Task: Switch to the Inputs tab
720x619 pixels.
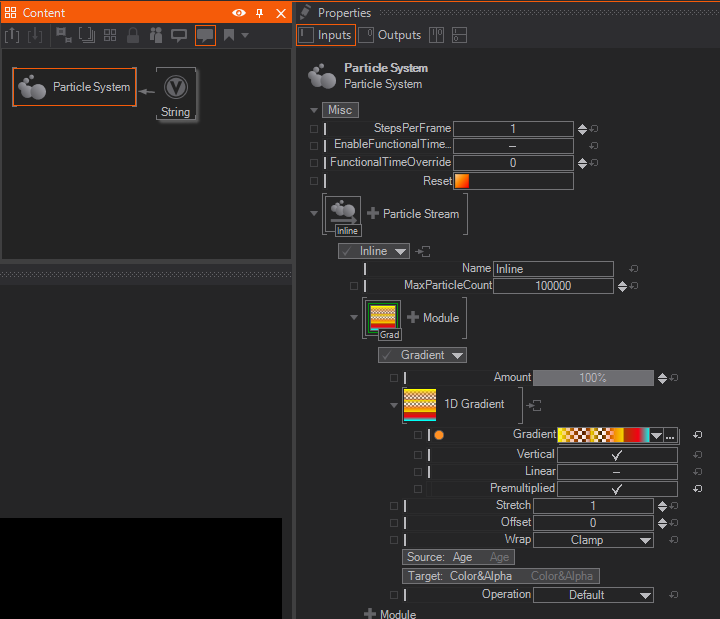Action: 326,35
